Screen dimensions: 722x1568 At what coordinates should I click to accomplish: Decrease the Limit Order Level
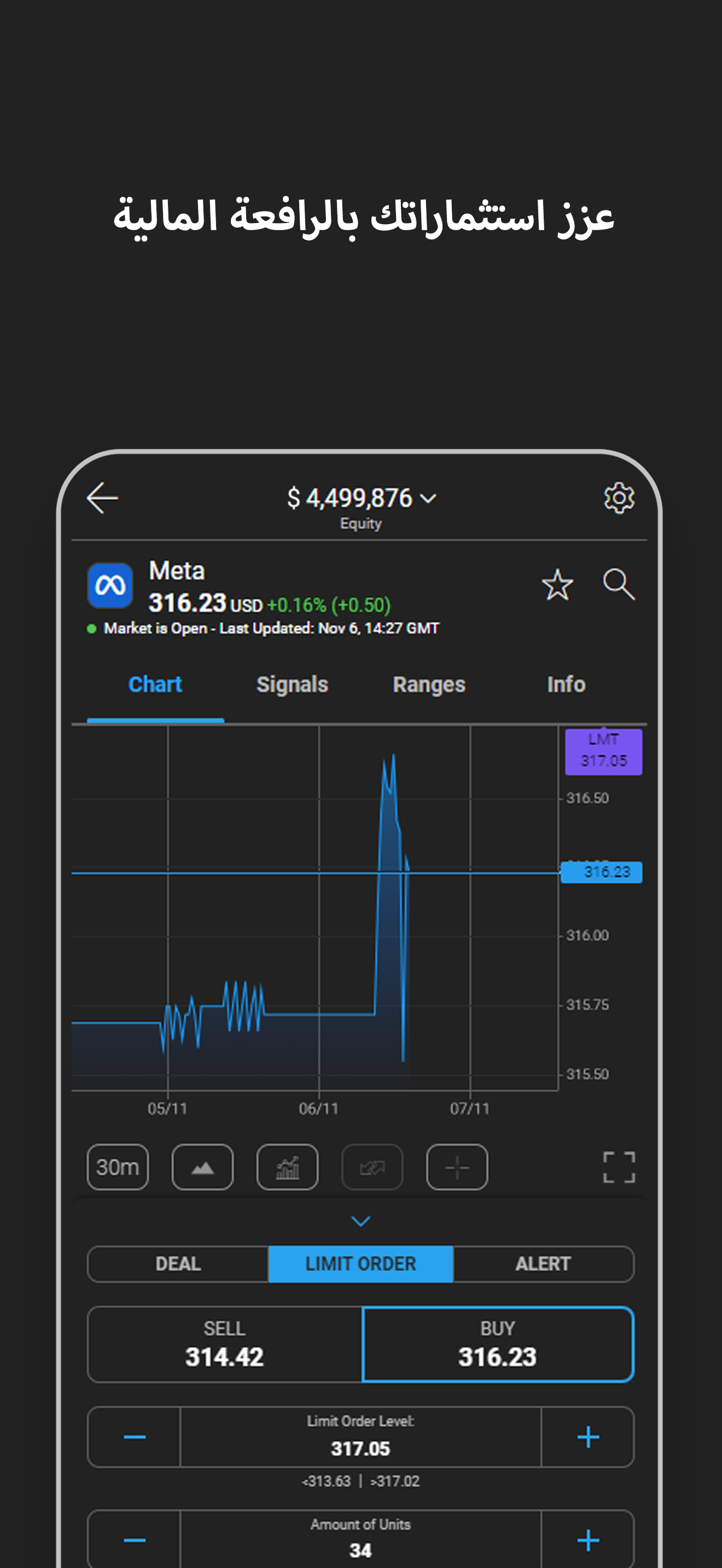[x=135, y=1437]
